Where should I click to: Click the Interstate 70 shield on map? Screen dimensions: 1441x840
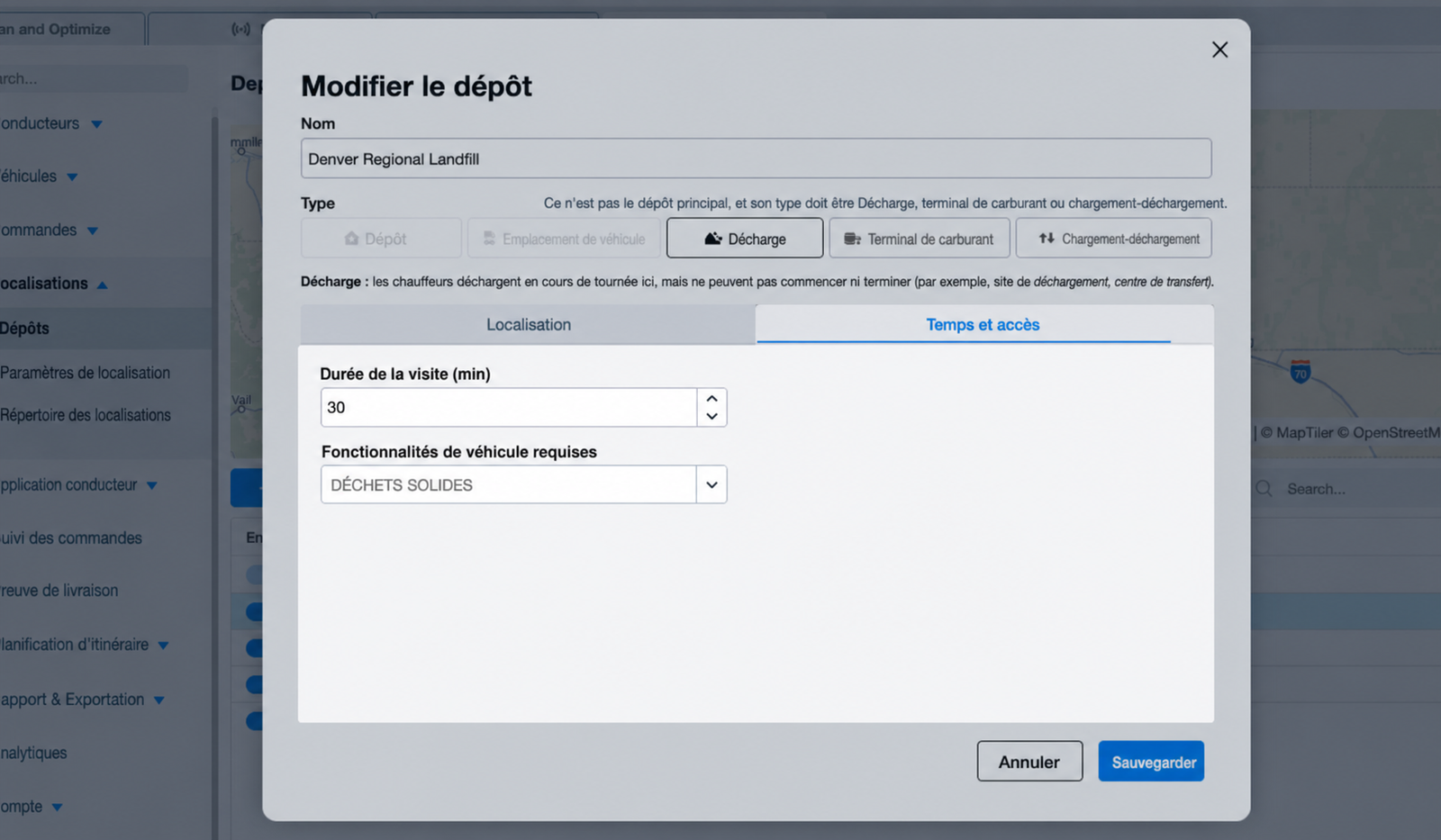pos(1300,371)
